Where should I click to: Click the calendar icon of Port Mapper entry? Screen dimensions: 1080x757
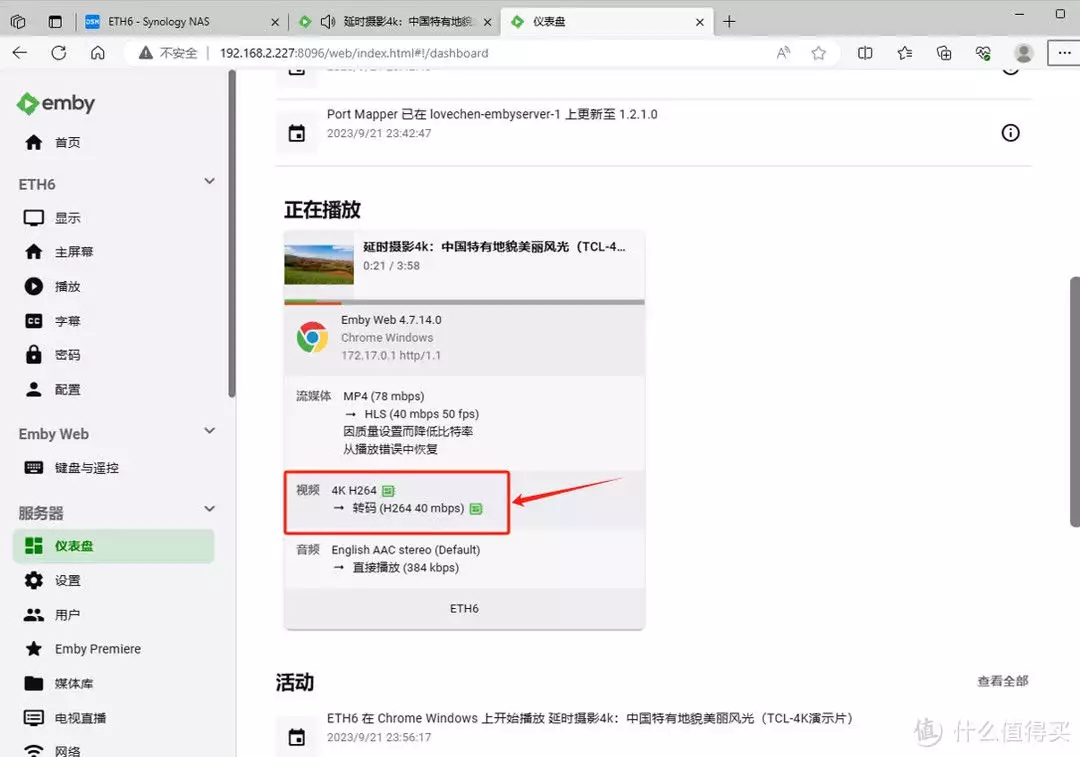click(x=297, y=133)
